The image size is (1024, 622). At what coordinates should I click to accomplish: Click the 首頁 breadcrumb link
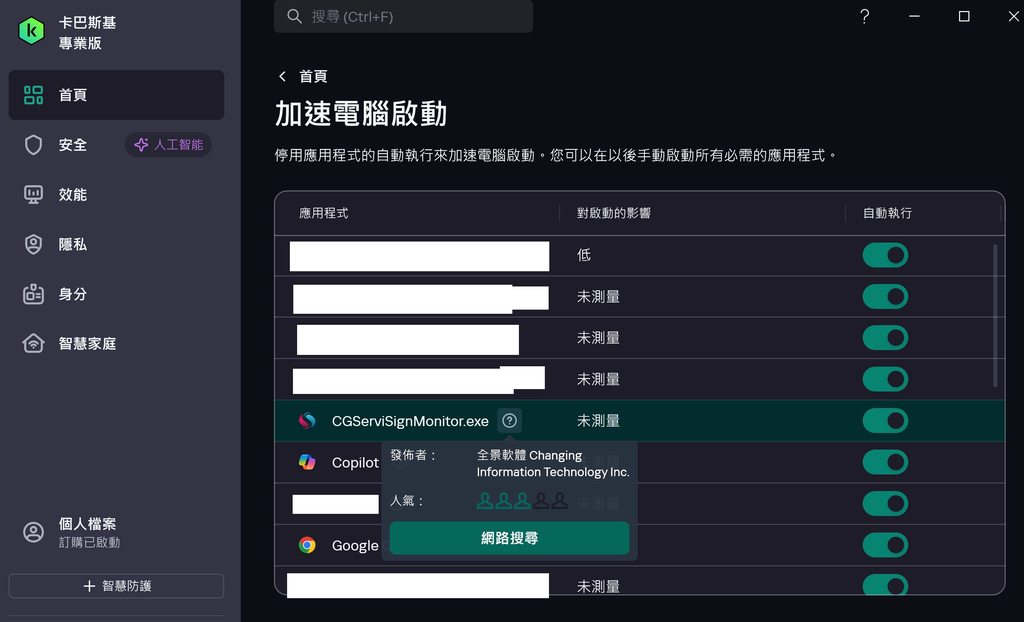point(313,76)
